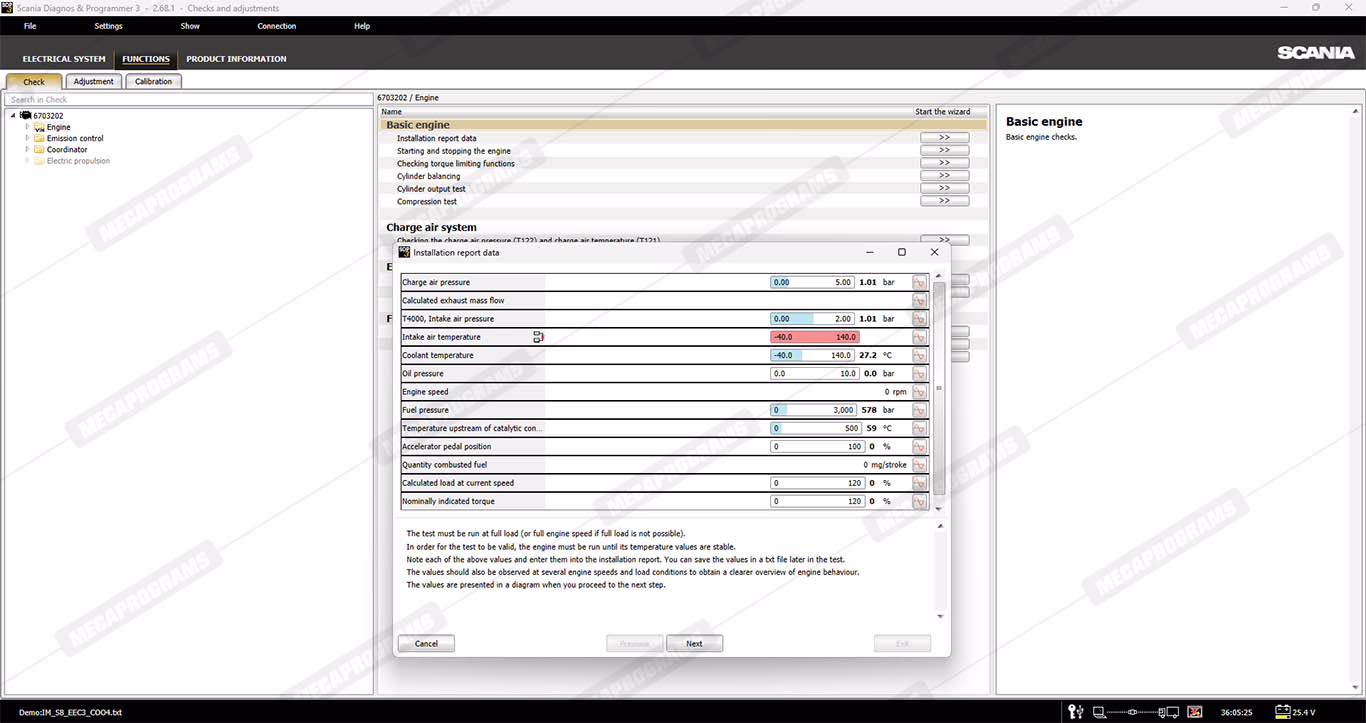The height and width of the screenshot is (723, 1366).
Task: Cancel the Installation report data dialog
Action: click(x=426, y=644)
